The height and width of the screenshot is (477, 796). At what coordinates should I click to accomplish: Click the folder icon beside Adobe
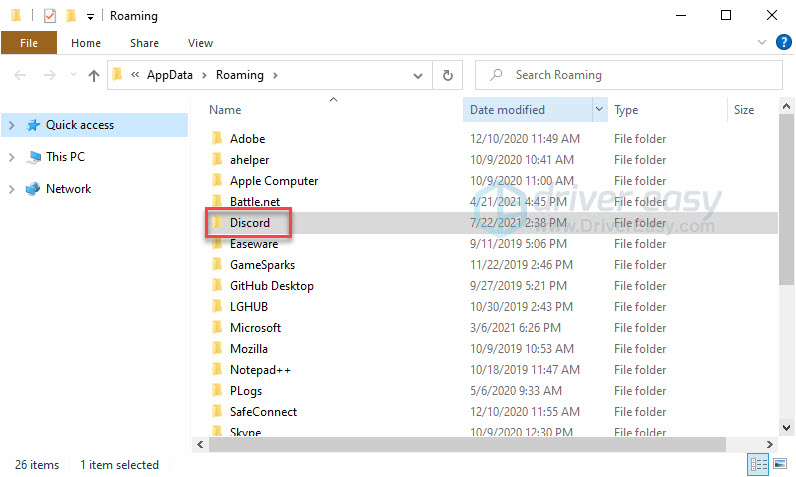[x=217, y=138]
